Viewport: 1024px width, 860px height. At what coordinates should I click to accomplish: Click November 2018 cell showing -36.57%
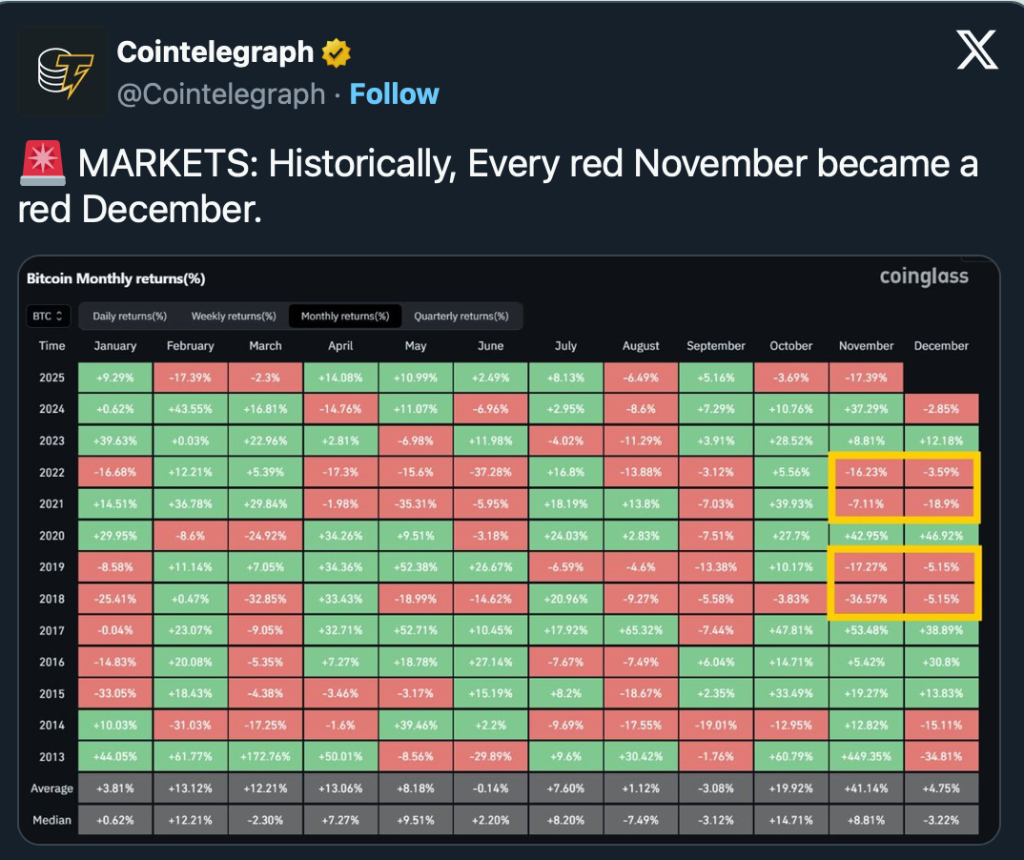coord(866,598)
